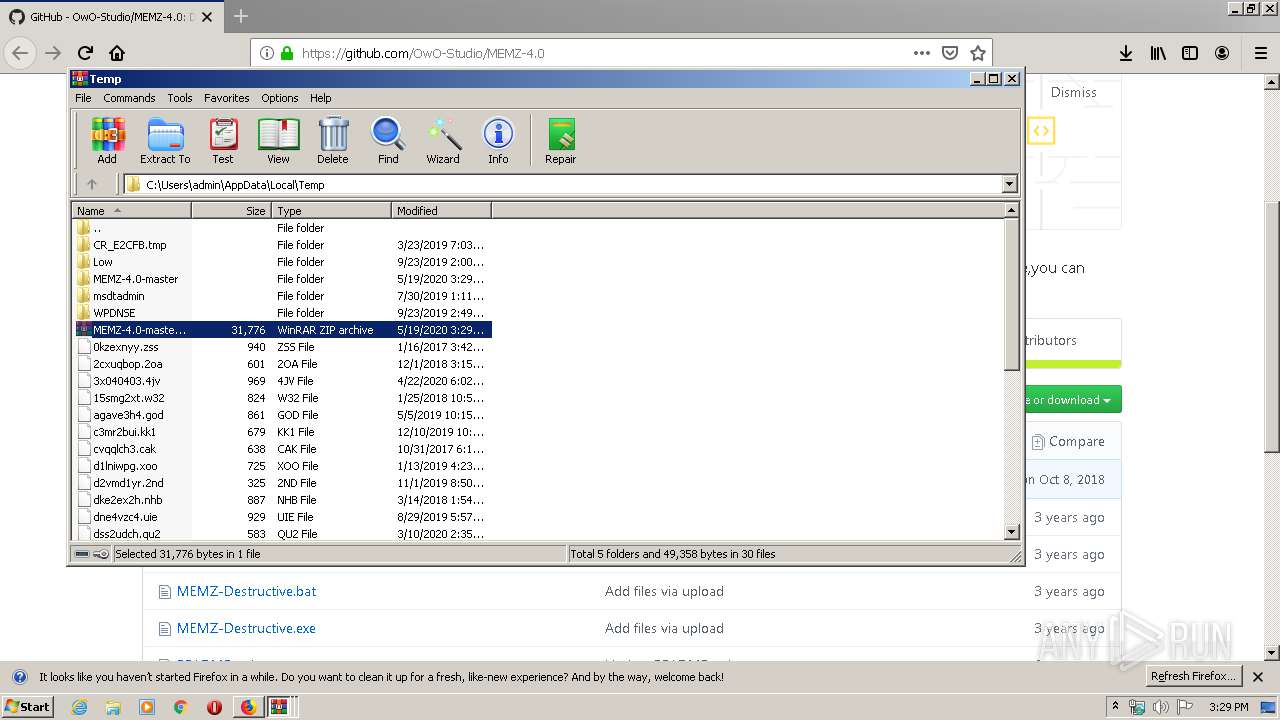Select file dke2ex2h.nhb
The height and width of the screenshot is (720, 1280).
pyautogui.click(x=282, y=500)
